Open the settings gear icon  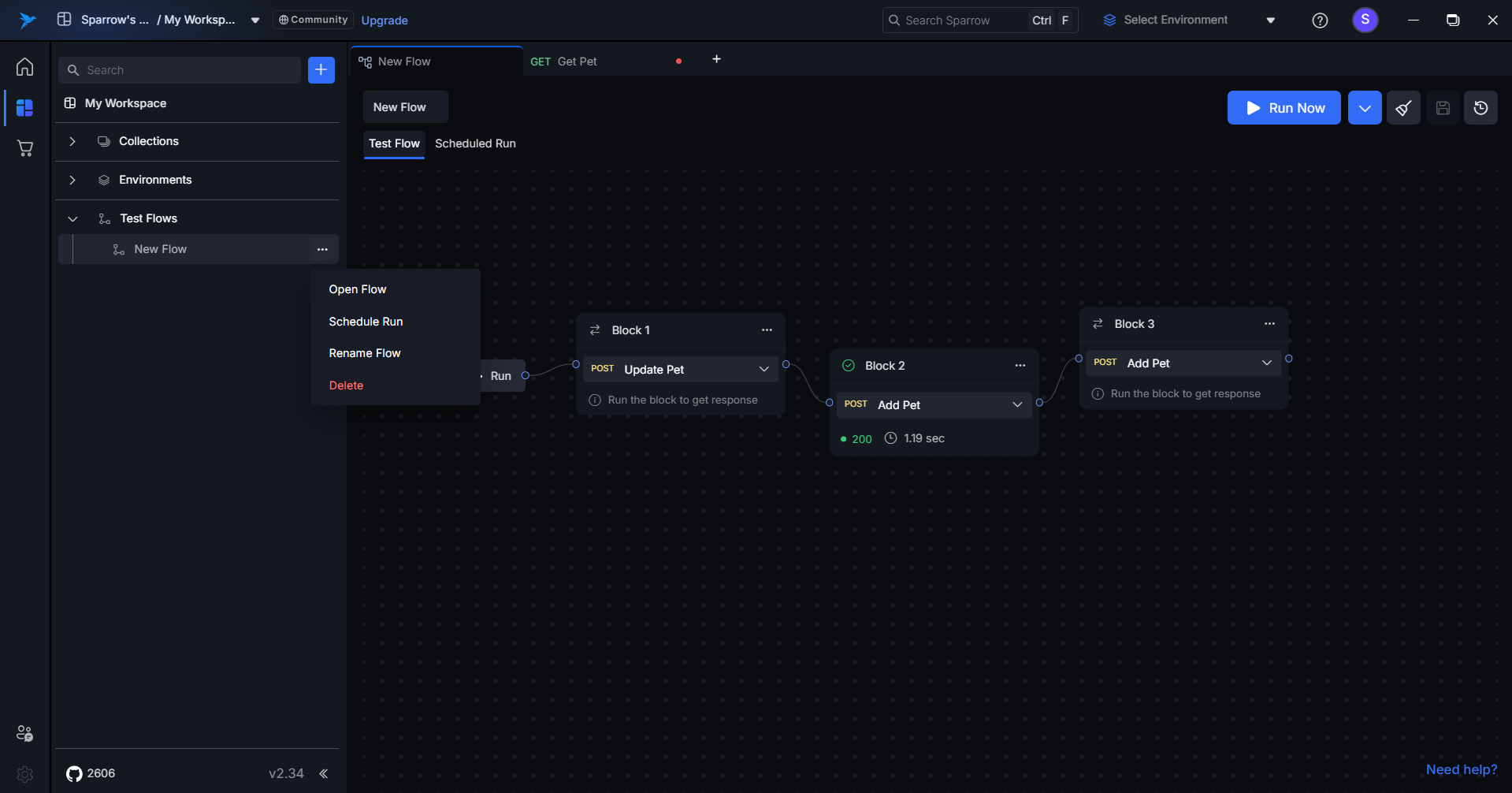click(x=24, y=774)
